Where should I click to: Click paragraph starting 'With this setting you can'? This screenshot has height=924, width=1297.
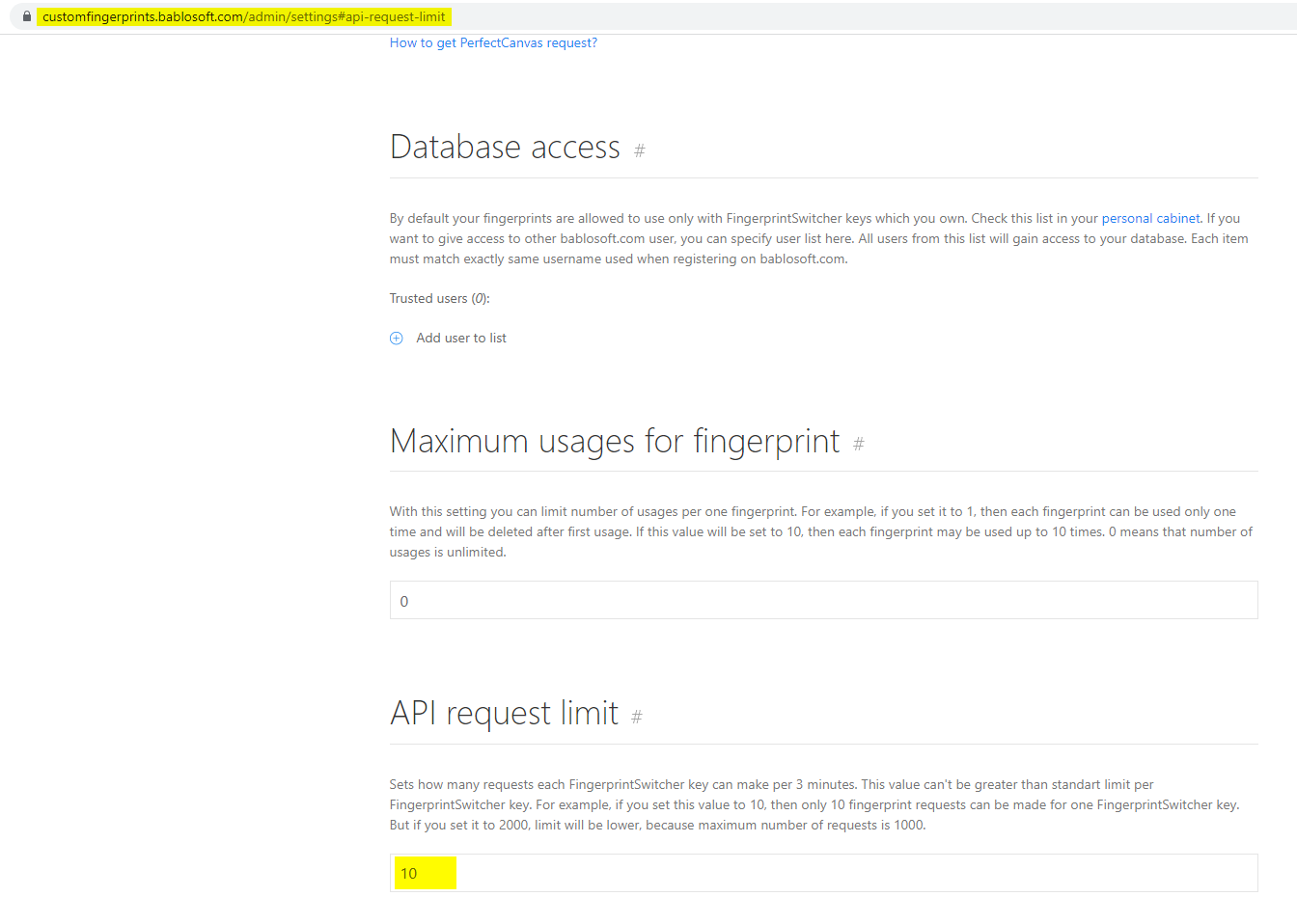820,531
